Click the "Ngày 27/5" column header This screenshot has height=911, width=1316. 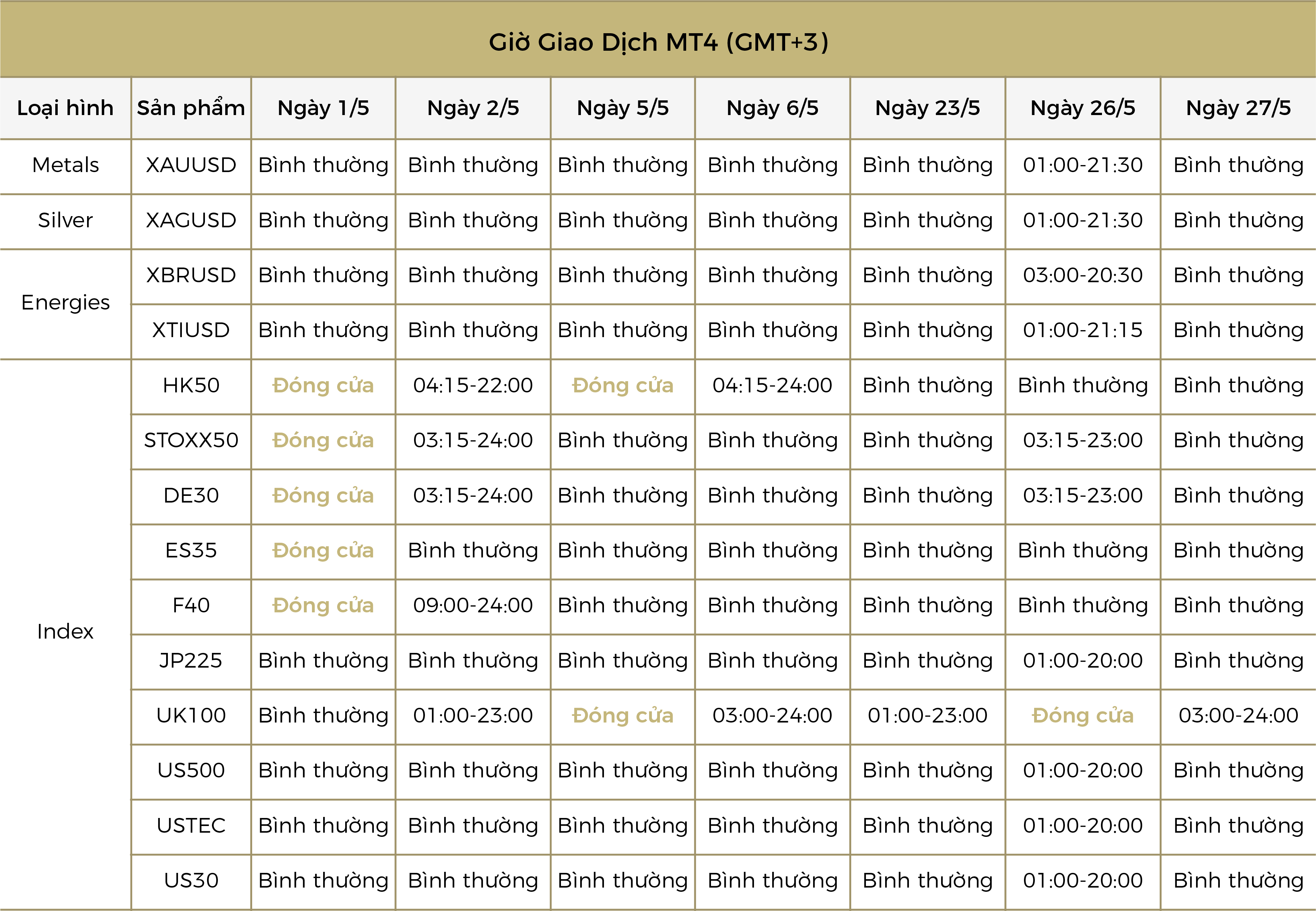pyautogui.click(x=1238, y=108)
